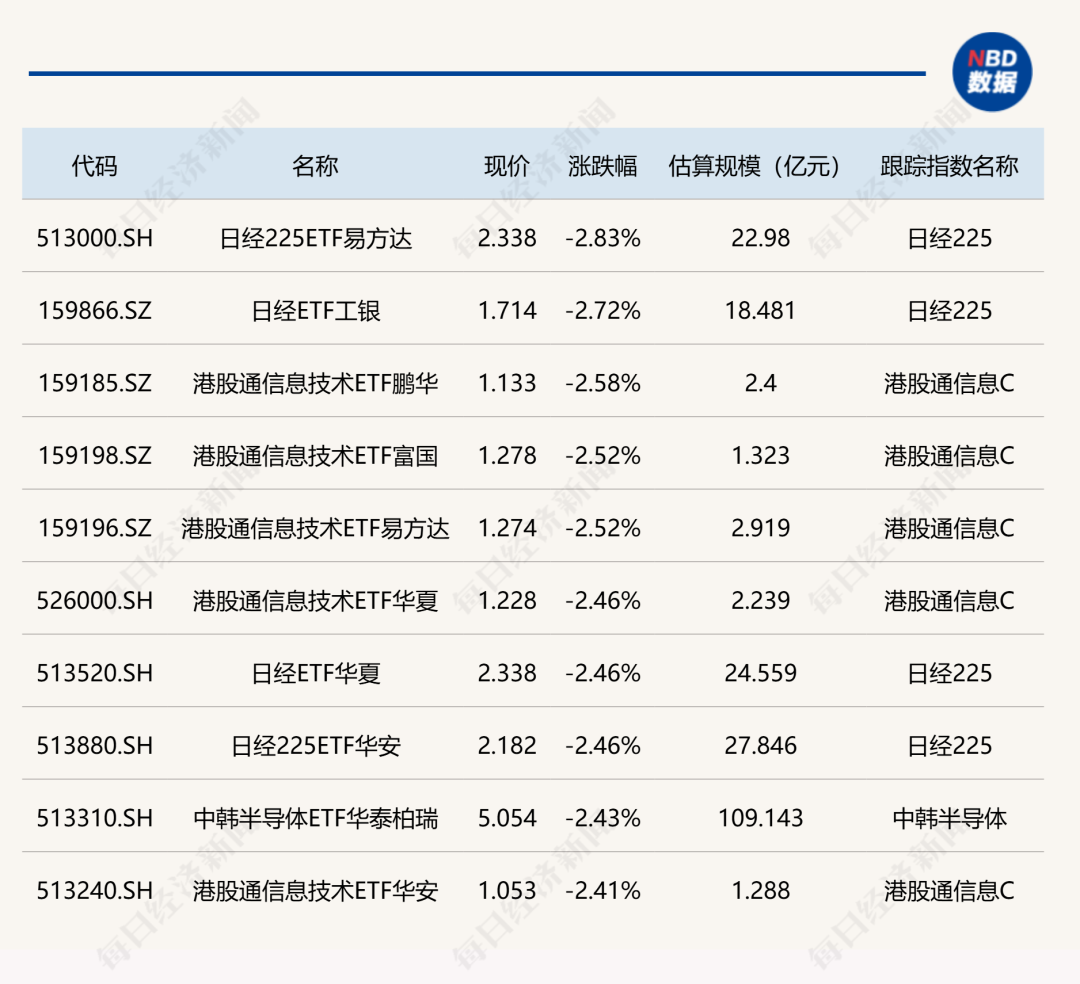The image size is (1080, 984).
Task: Select code 513880.SH
Action: [x=94, y=746]
